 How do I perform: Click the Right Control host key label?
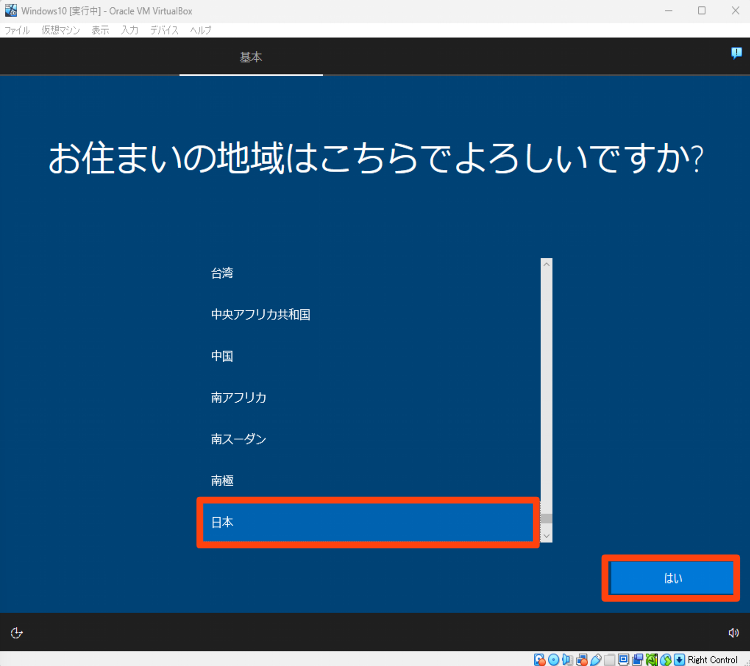[x=713, y=659]
